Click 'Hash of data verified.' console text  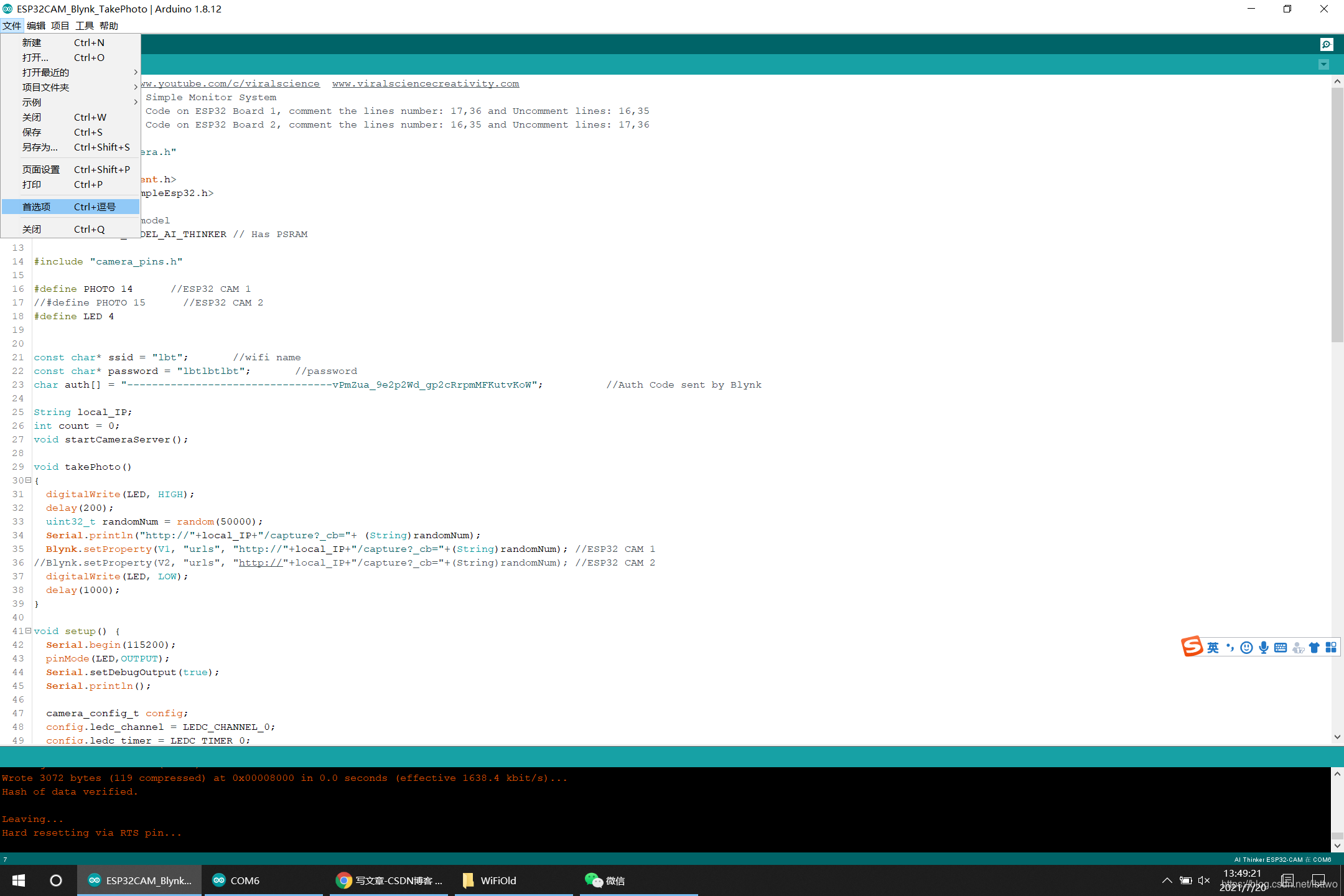70,791
